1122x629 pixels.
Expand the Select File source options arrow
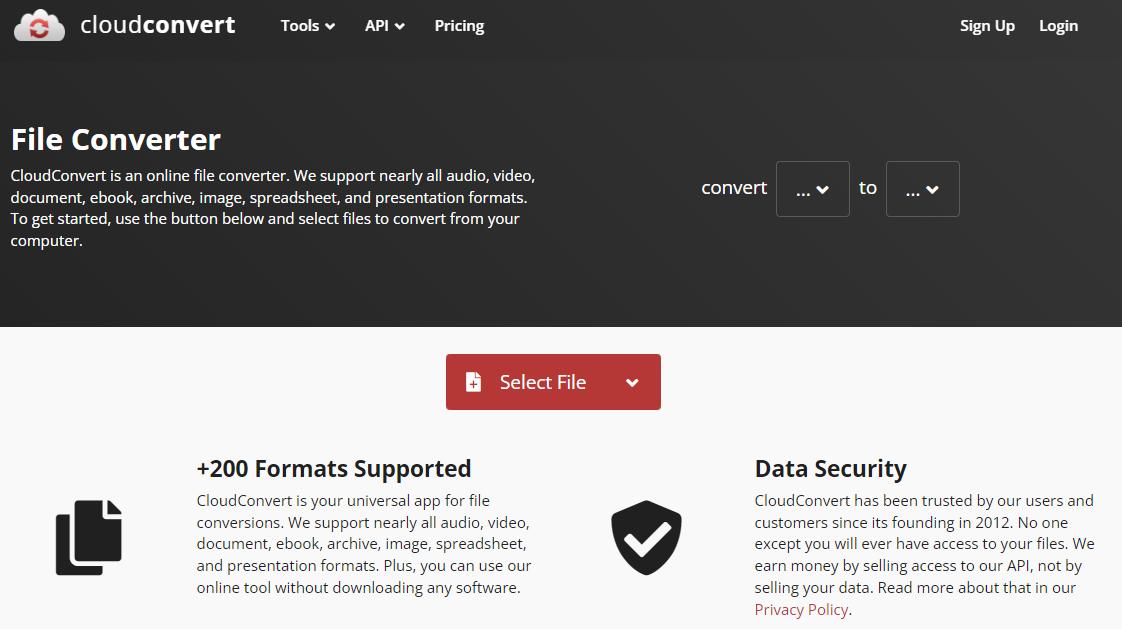[x=632, y=383]
